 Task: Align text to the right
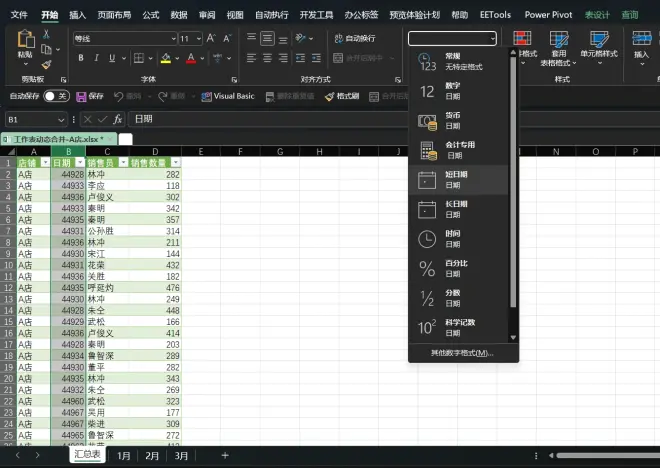(x=283, y=58)
